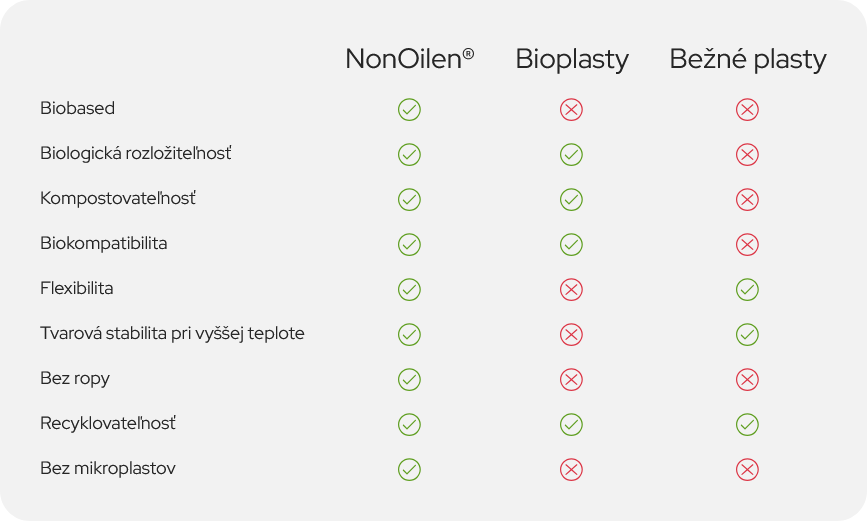Select the NonOilen checkmark for Flexibilita
This screenshot has height=521, width=867.
click(409, 289)
